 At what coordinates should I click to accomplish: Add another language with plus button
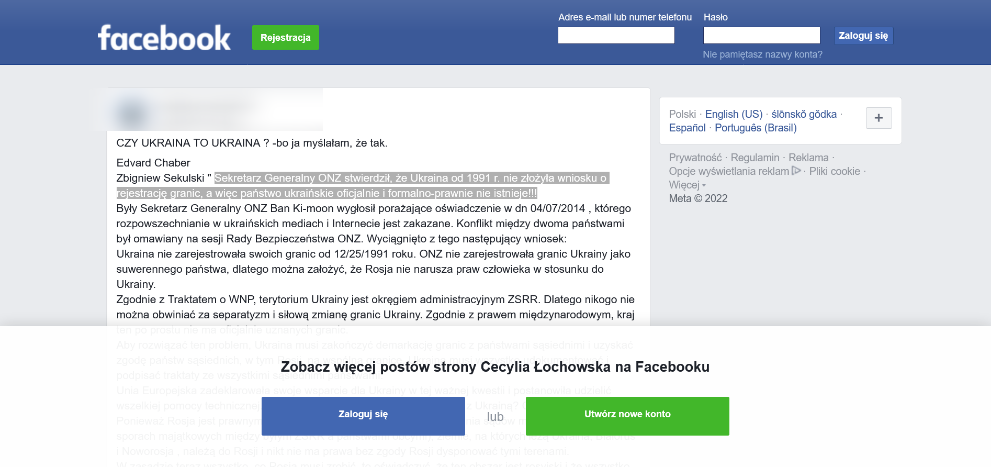(879, 118)
